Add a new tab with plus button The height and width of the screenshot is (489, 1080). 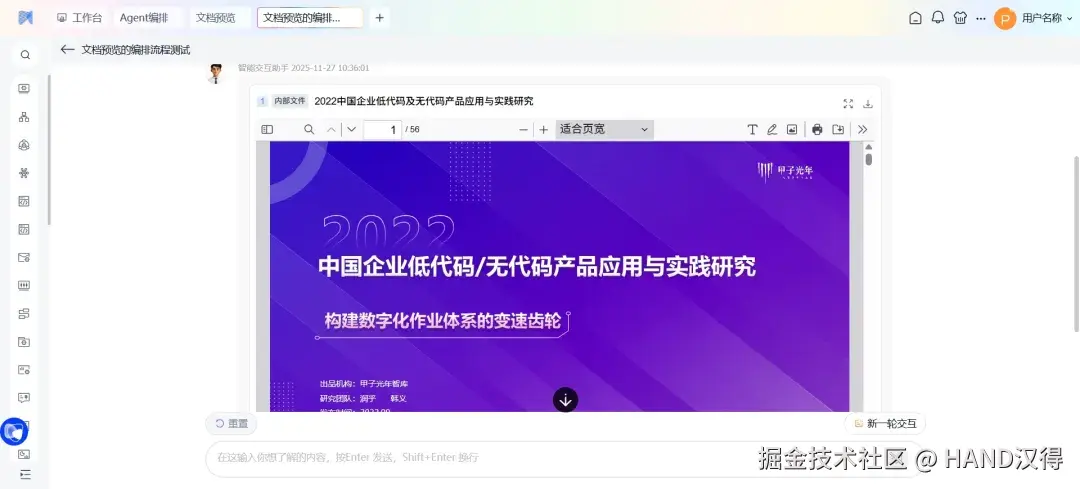(380, 18)
